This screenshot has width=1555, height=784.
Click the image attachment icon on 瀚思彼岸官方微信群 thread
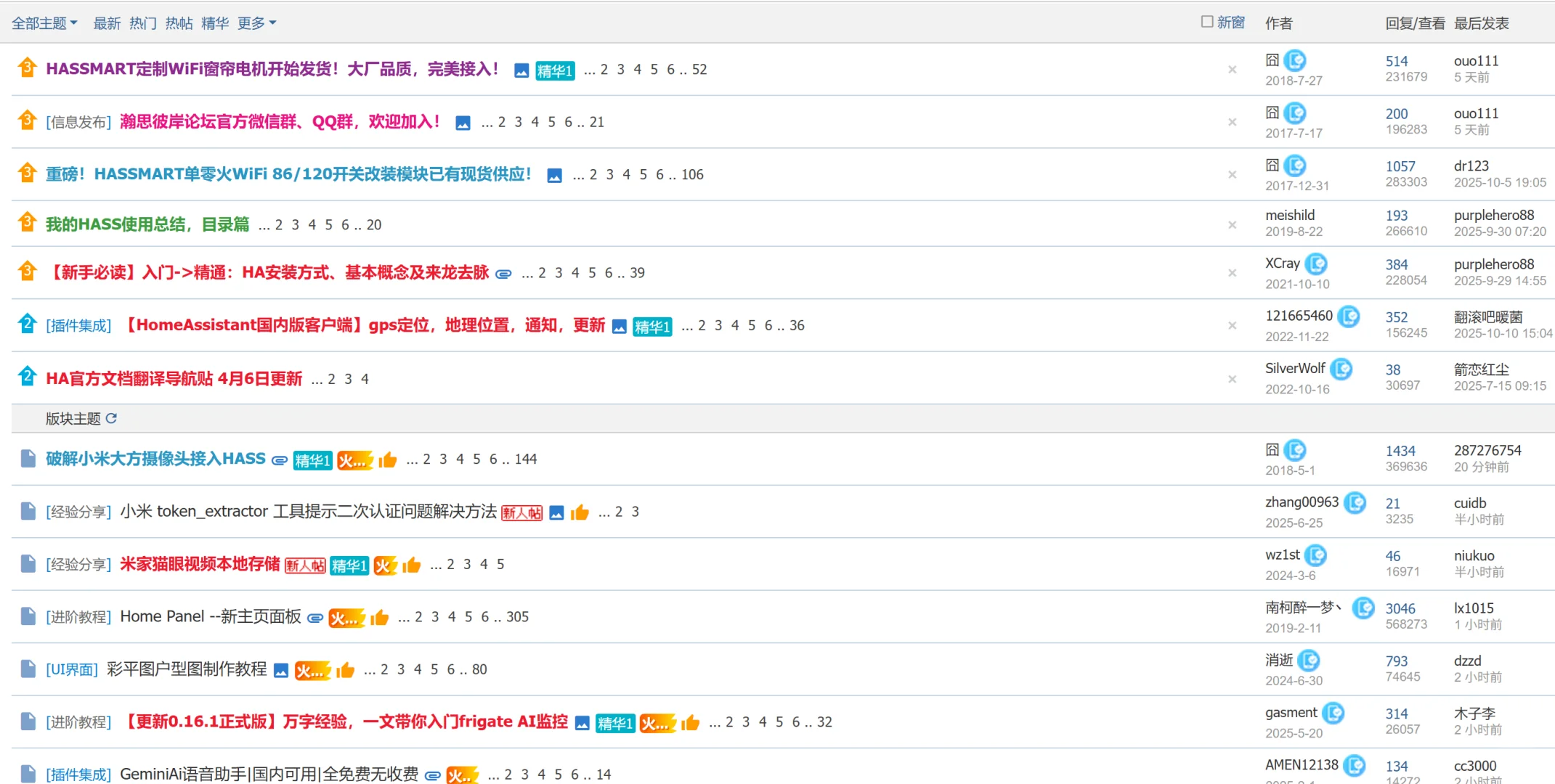click(463, 122)
